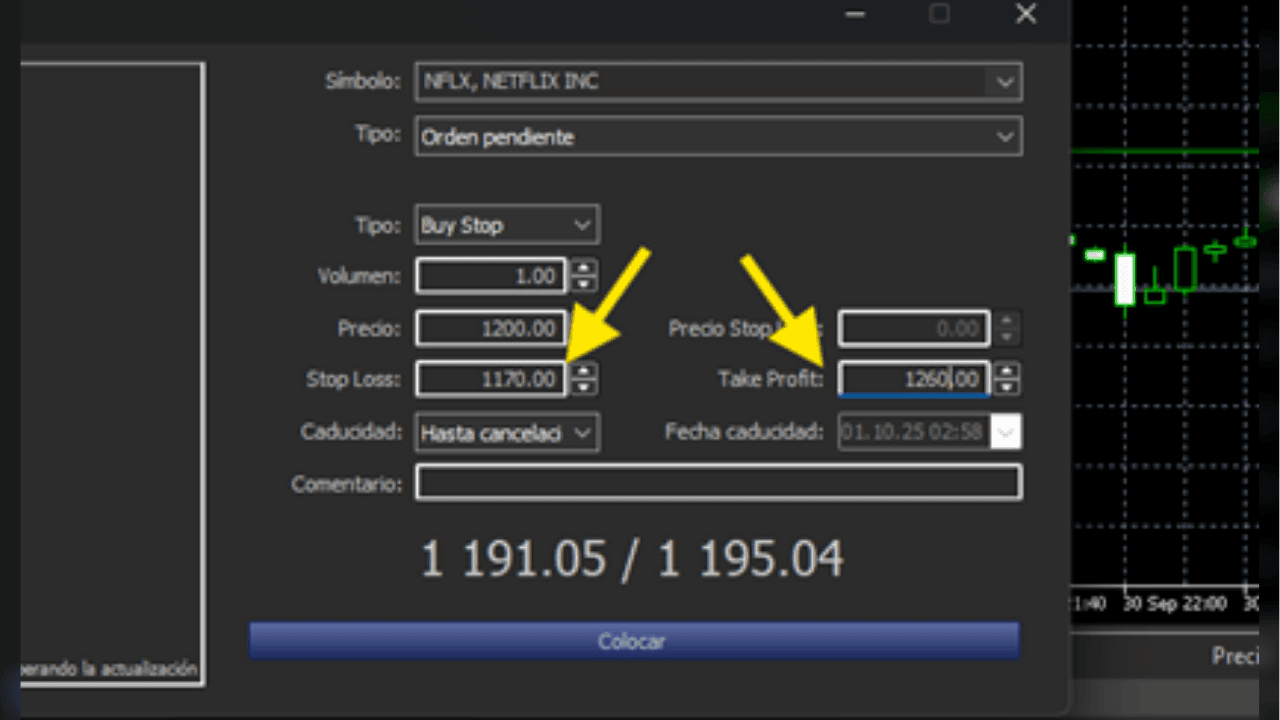This screenshot has width=1280, height=720.
Task: Expand the Fecha caducidad date selector
Action: coord(1004,432)
